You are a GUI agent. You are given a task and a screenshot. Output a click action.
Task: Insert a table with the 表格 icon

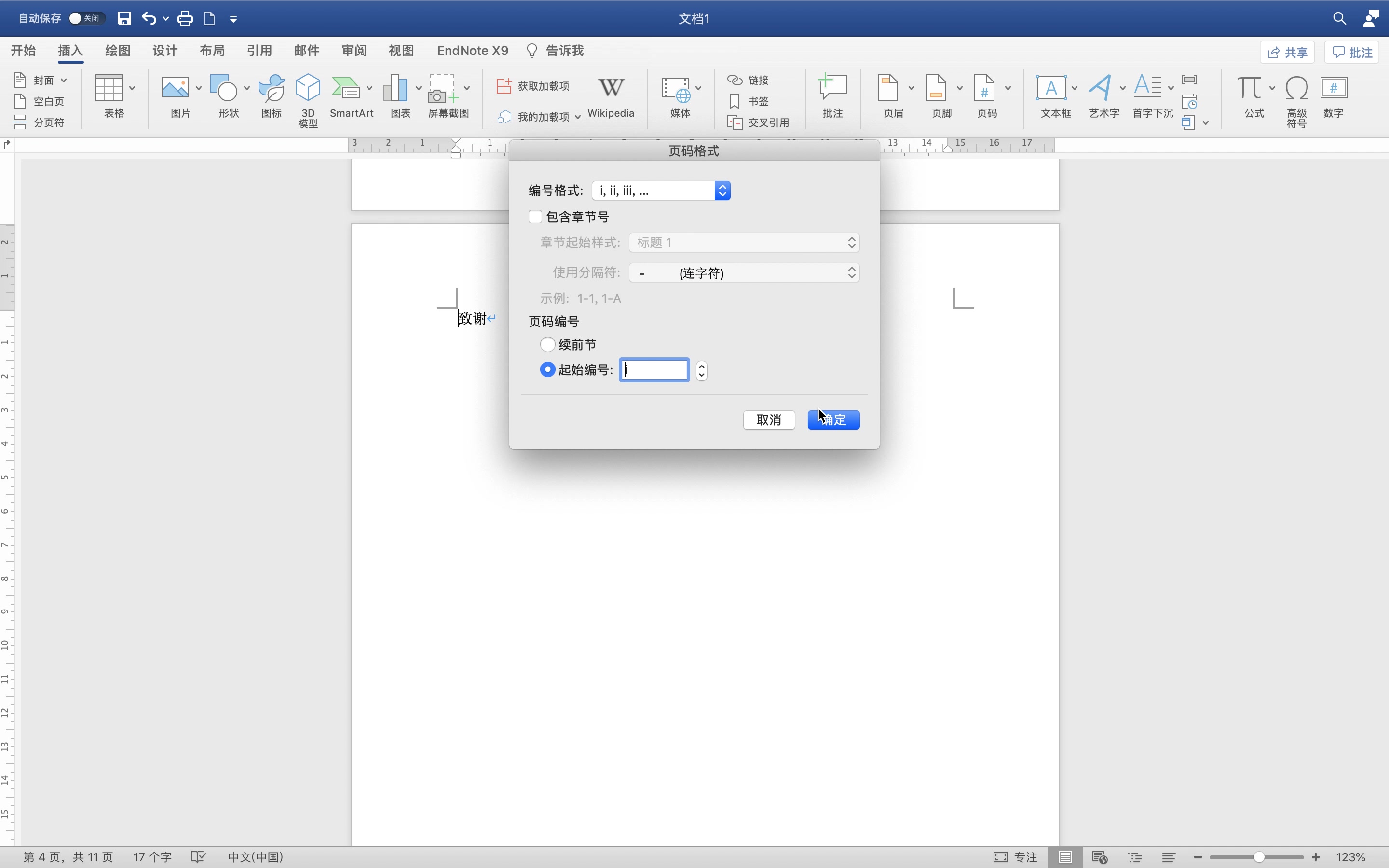[x=109, y=88]
